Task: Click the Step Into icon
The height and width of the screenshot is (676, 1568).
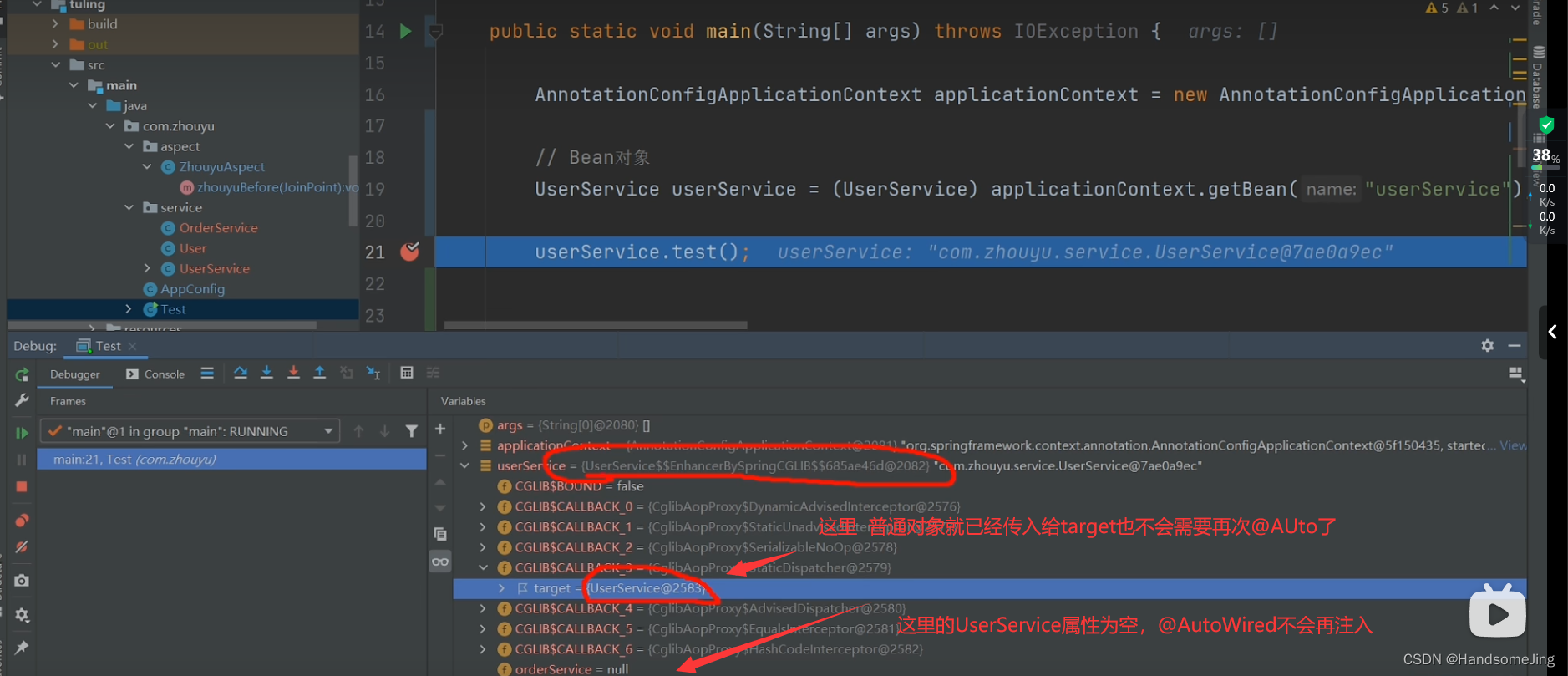Action: pos(266,373)
